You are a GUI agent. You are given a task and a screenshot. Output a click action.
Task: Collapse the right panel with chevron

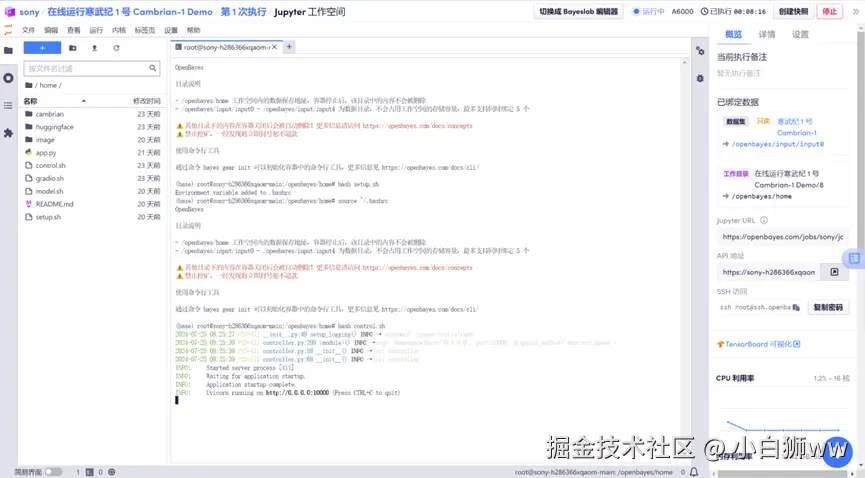click(x=856, y=12)
